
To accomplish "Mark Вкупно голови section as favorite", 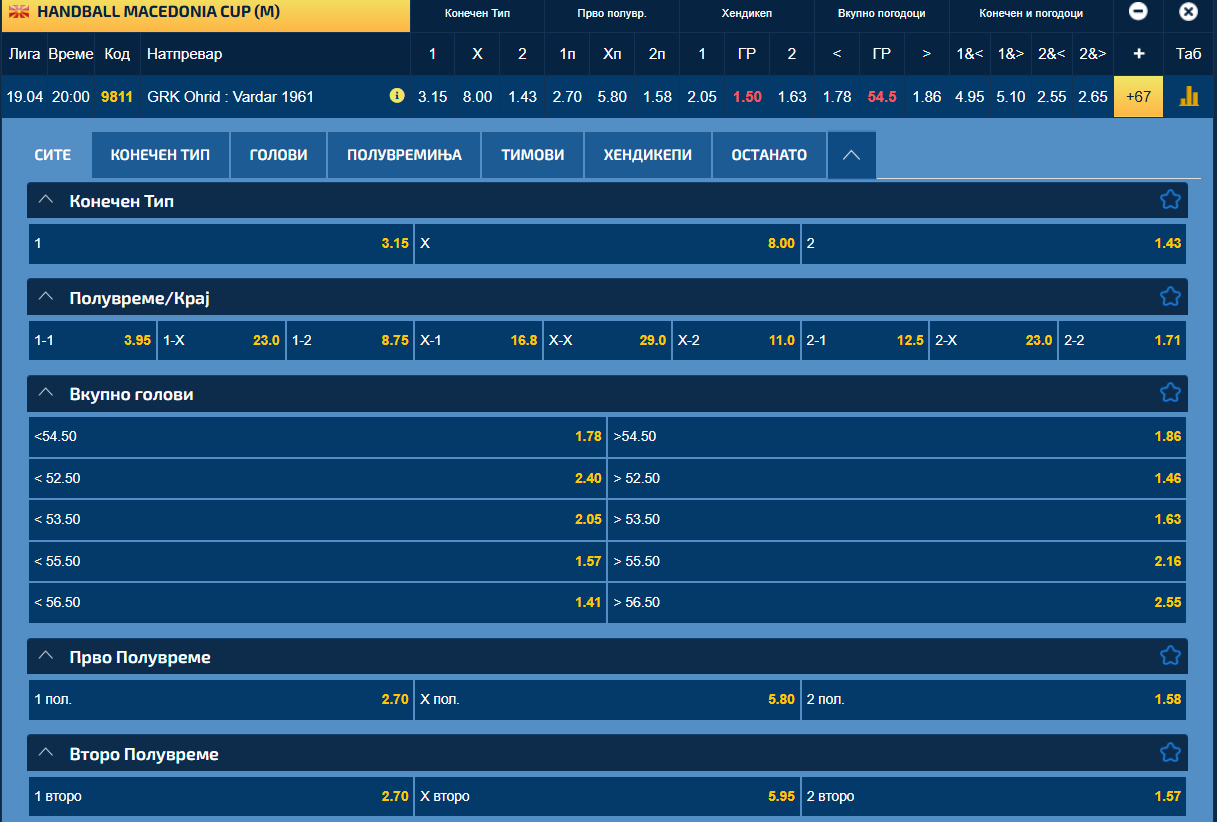I will tap(1170, 393).
